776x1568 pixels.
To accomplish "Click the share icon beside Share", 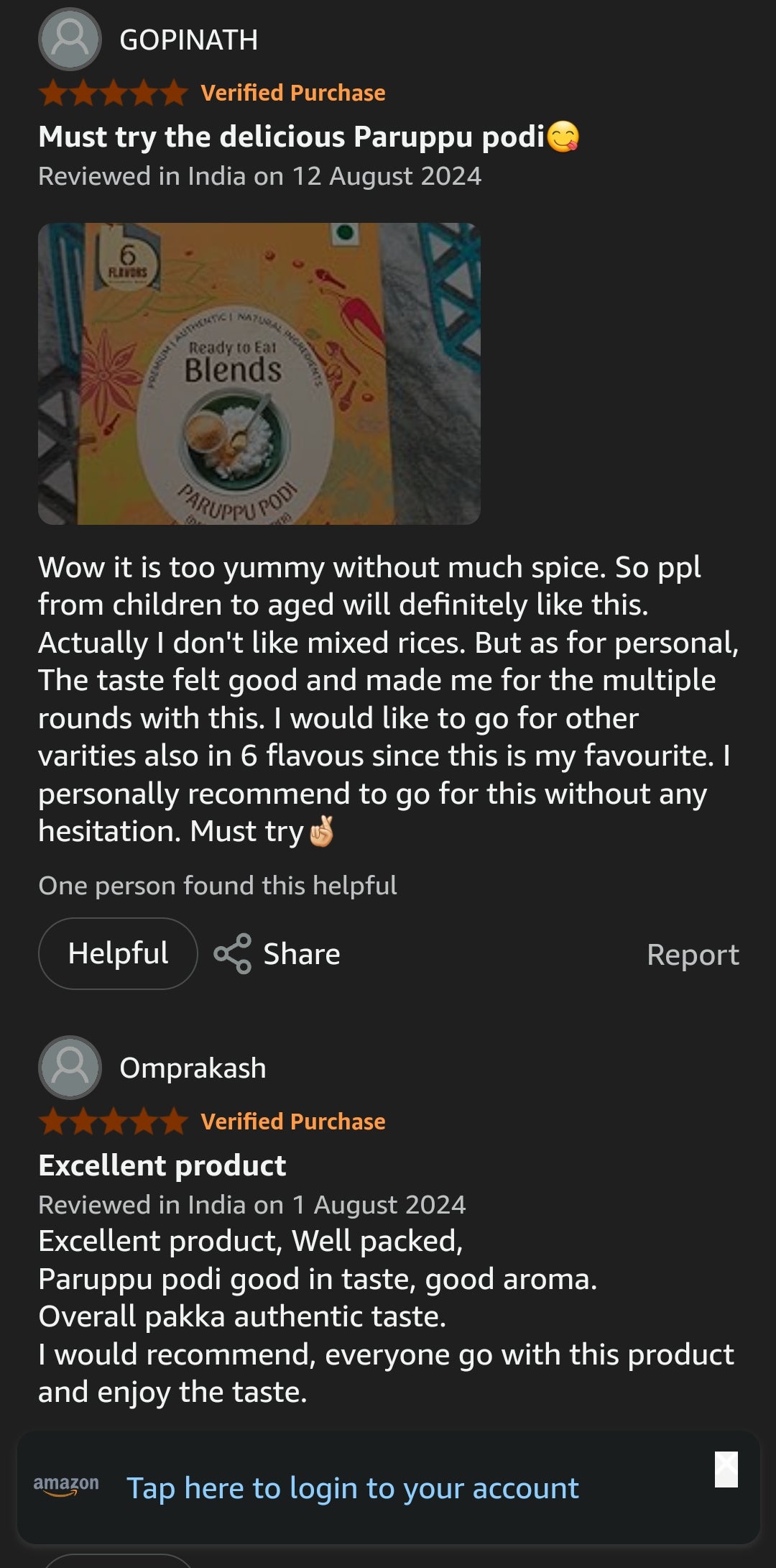I will point(233,953).
